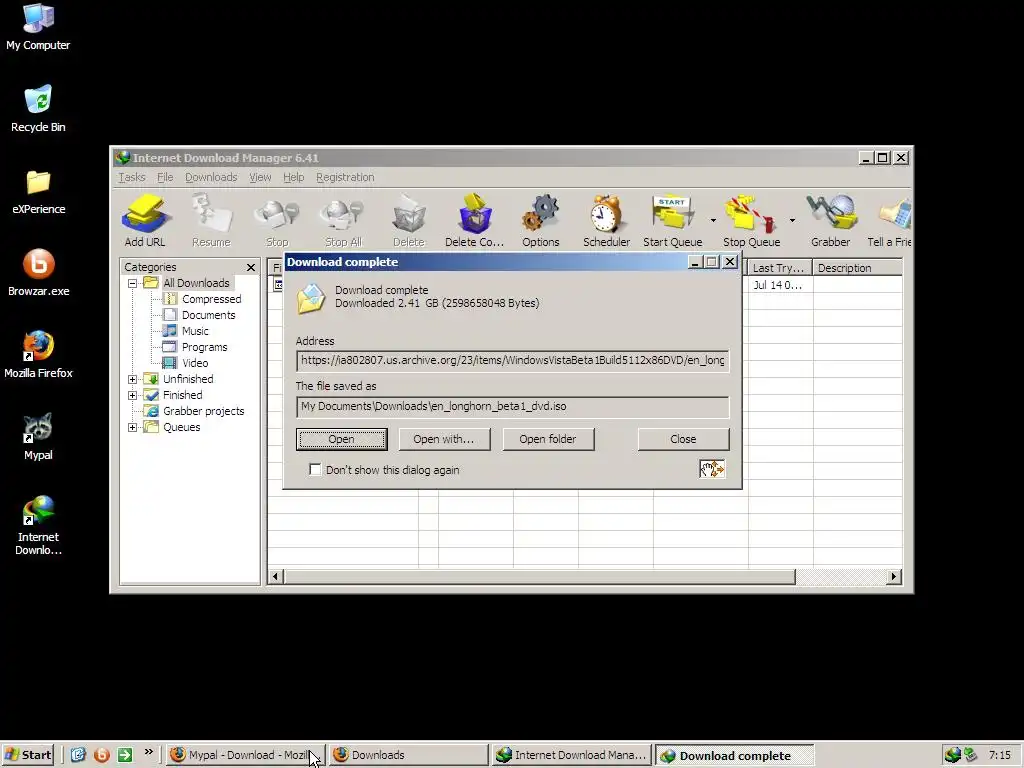Click the Resume toolbar icon
This screenshot has height=768, width=1024.
tap(211, 220)
